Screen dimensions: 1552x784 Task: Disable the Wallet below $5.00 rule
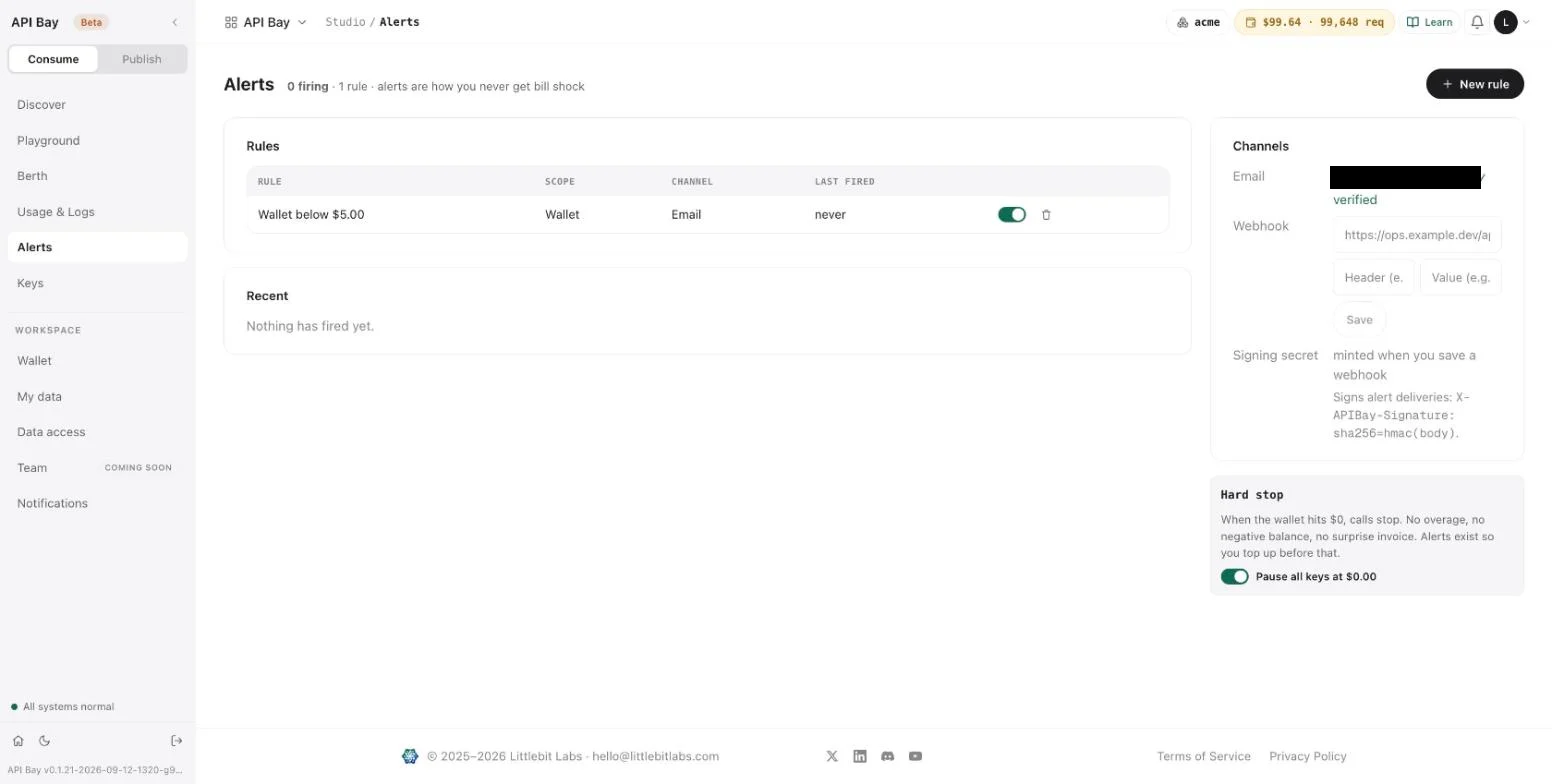pos(1012,215)
